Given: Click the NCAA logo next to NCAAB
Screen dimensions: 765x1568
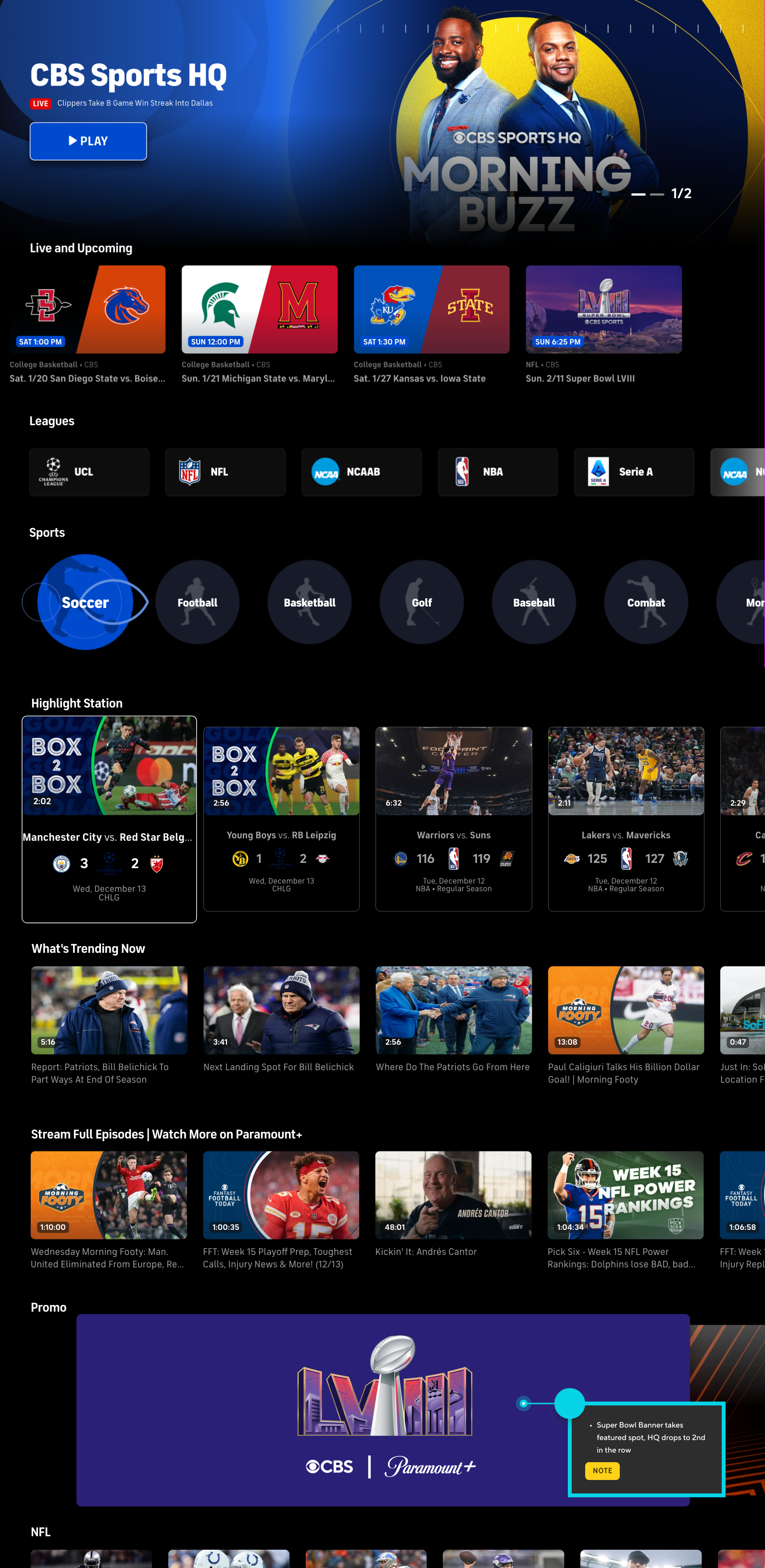Looking at the screenshot, I should (x=326, y=472).
